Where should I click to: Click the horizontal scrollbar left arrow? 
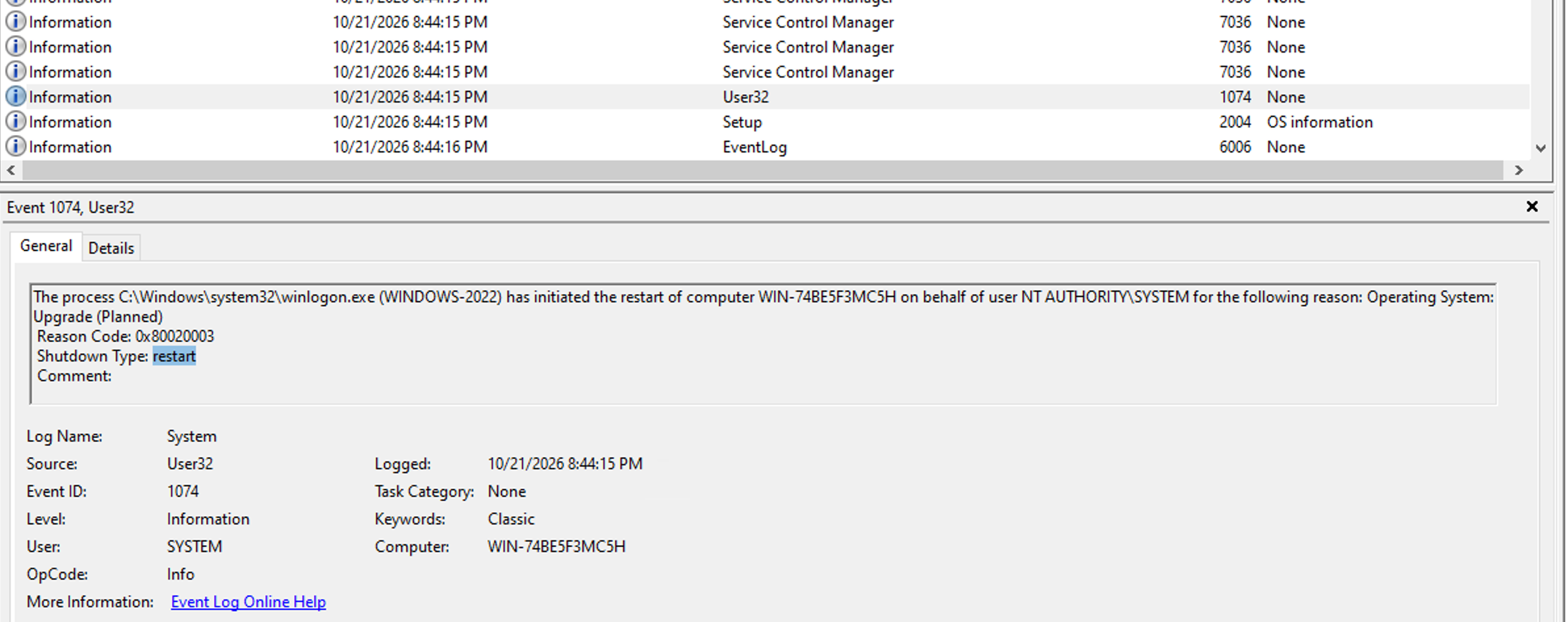(11, 170)
